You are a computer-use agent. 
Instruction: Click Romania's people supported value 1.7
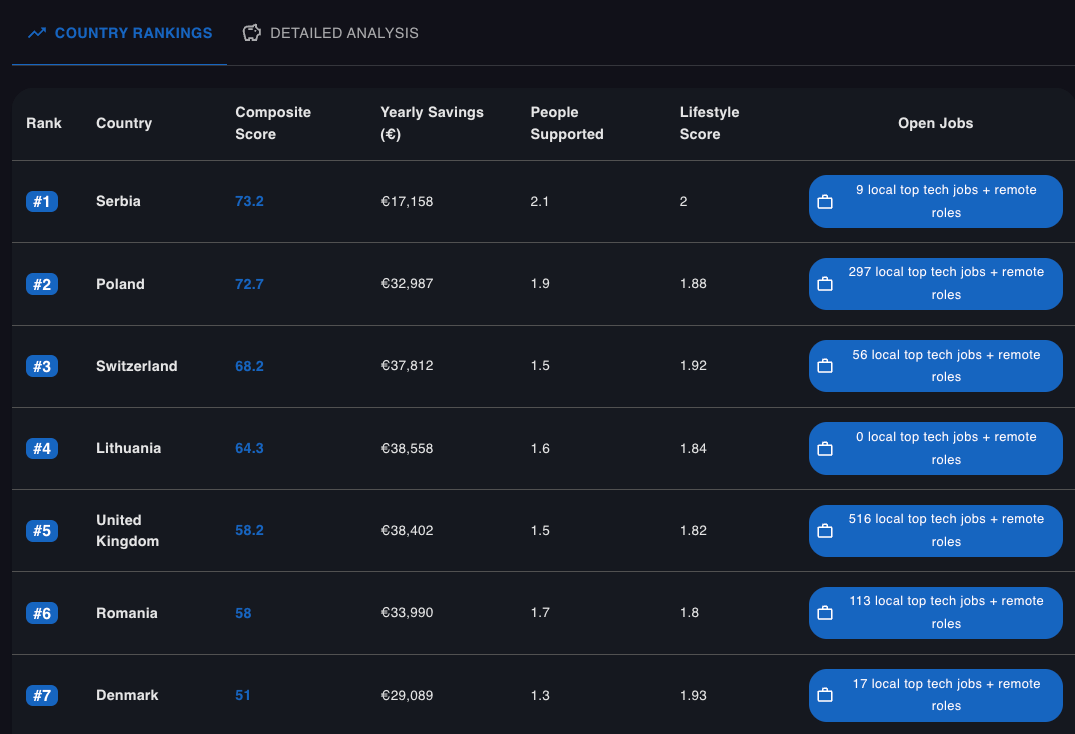tap(540, 613)
